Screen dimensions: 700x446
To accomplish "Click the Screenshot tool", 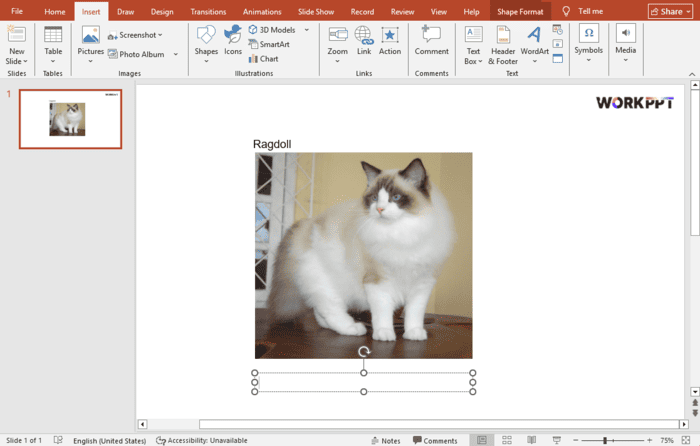I will (133, 35).
